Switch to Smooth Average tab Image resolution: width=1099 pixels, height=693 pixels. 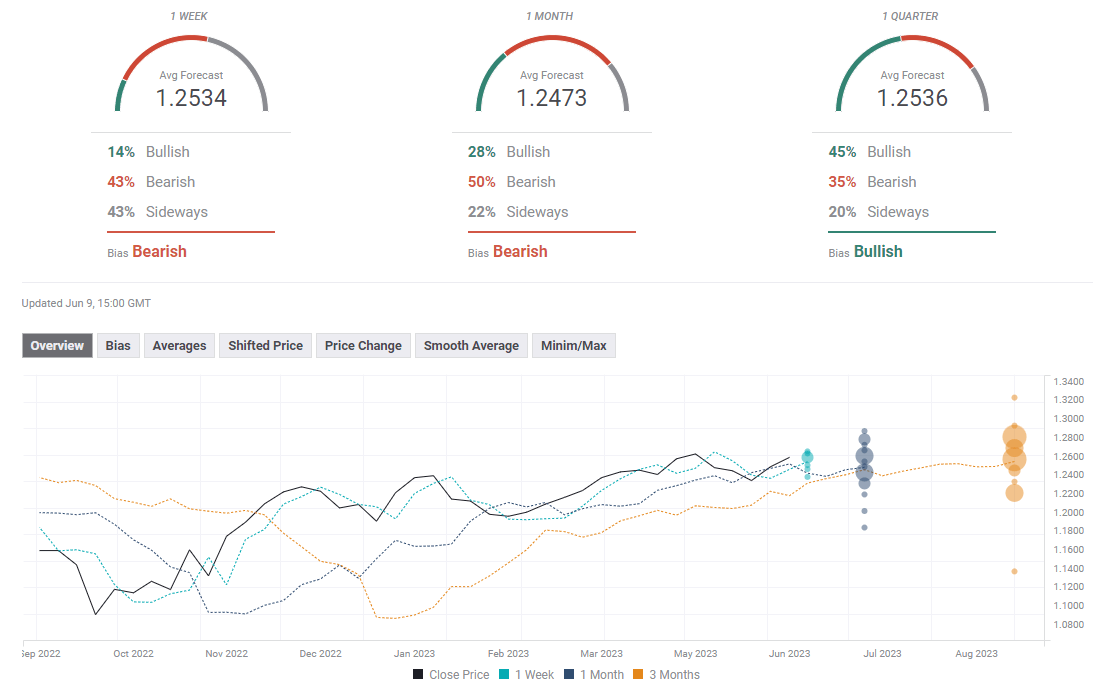pos(471,346)
